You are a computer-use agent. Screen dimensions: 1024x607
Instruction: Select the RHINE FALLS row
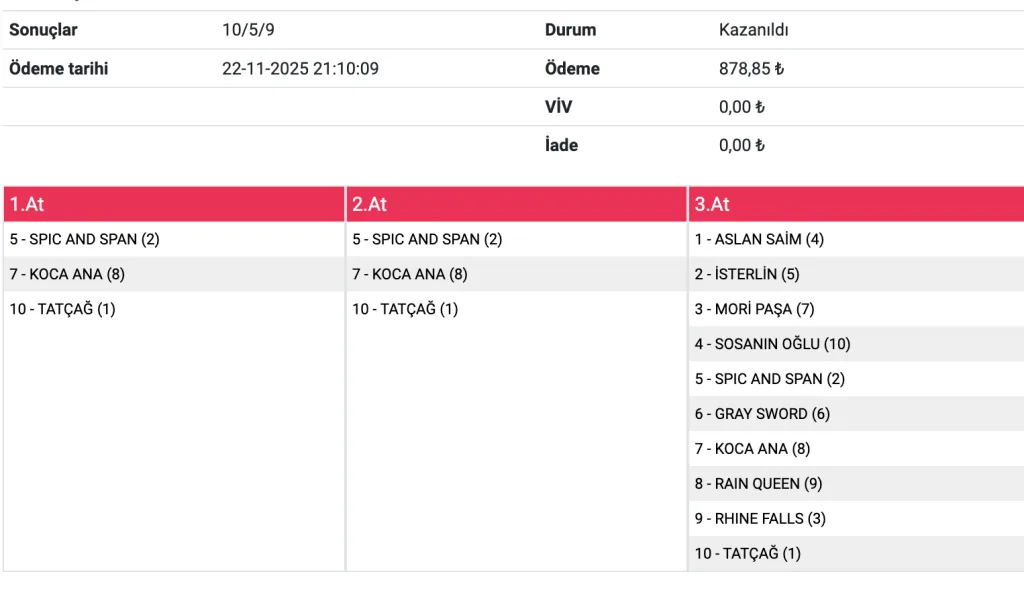pos(761,519)
